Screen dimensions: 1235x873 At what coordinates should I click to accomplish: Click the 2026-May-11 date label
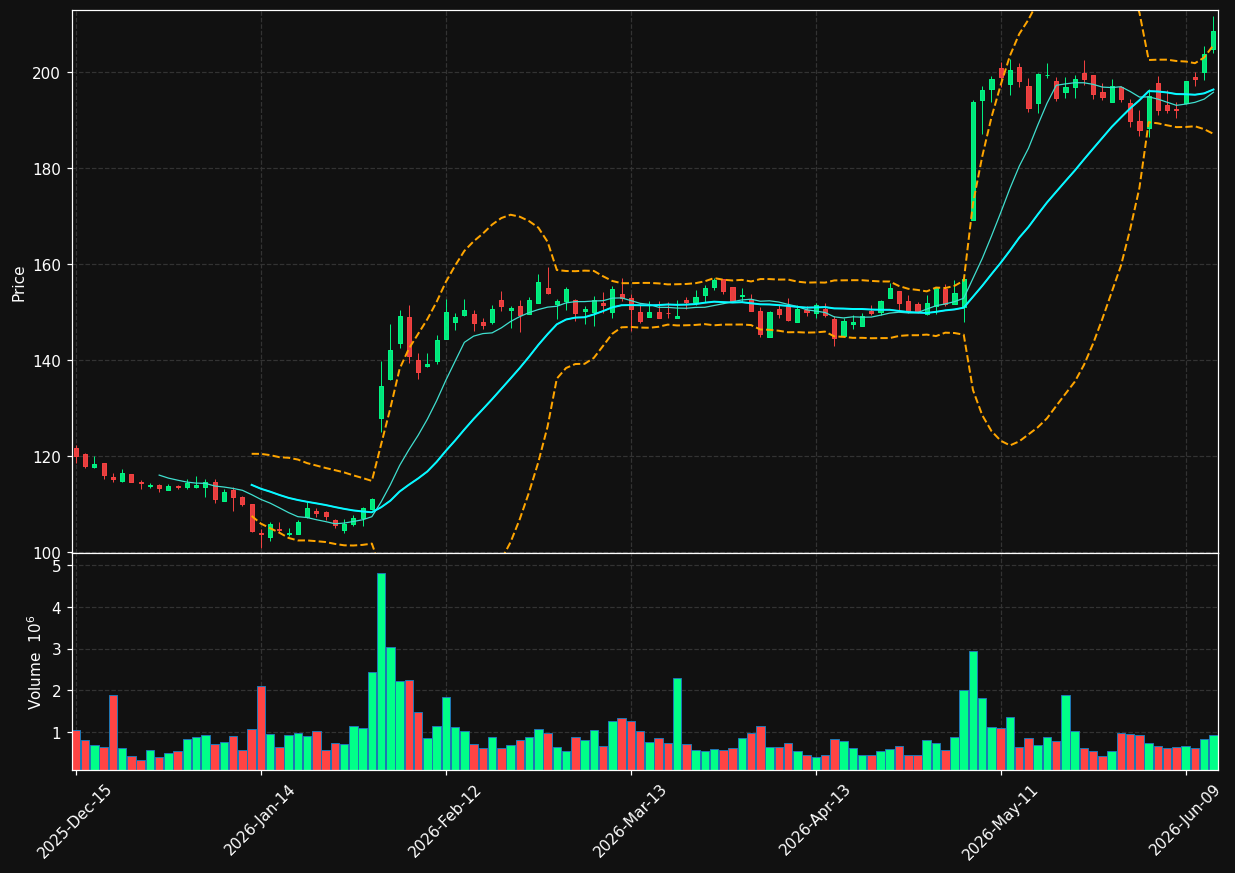click(x=1001, y=821)
